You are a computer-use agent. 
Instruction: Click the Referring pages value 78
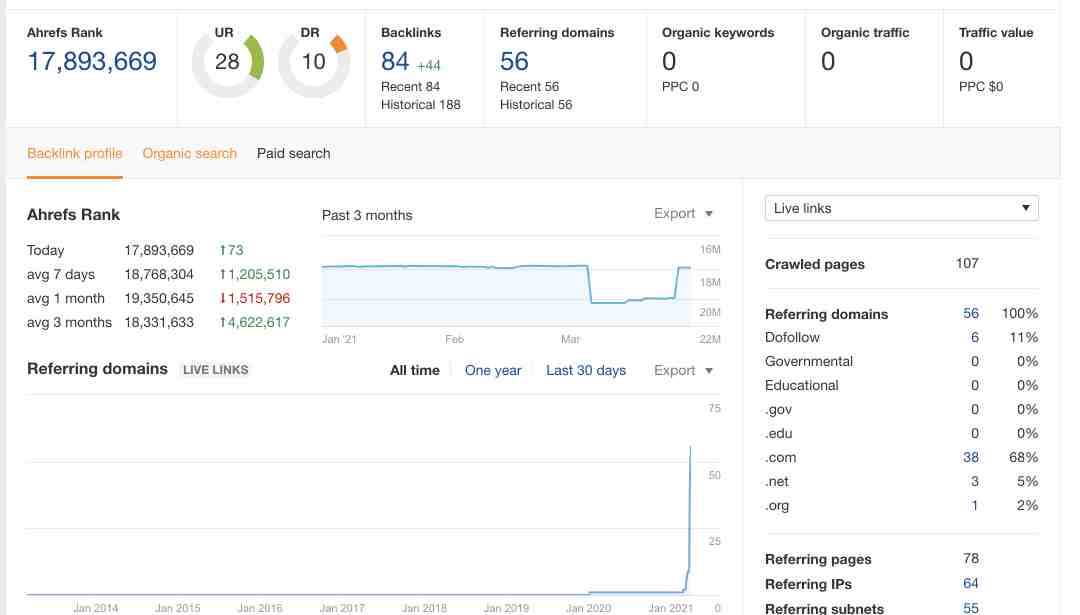pos(970,559)
